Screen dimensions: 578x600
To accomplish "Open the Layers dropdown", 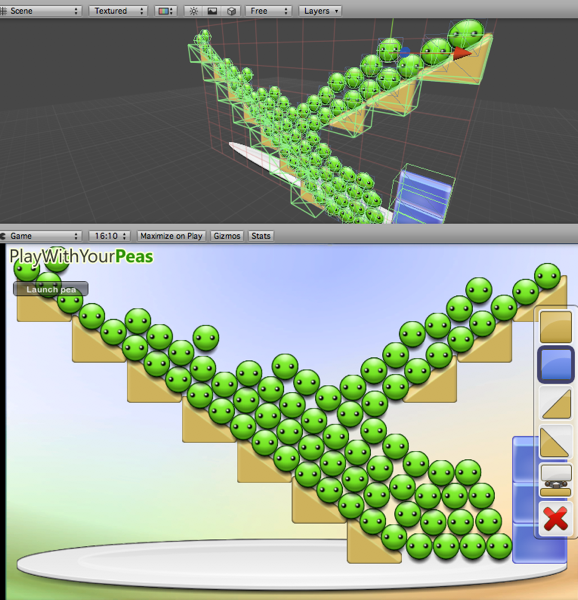I will 320,11.
